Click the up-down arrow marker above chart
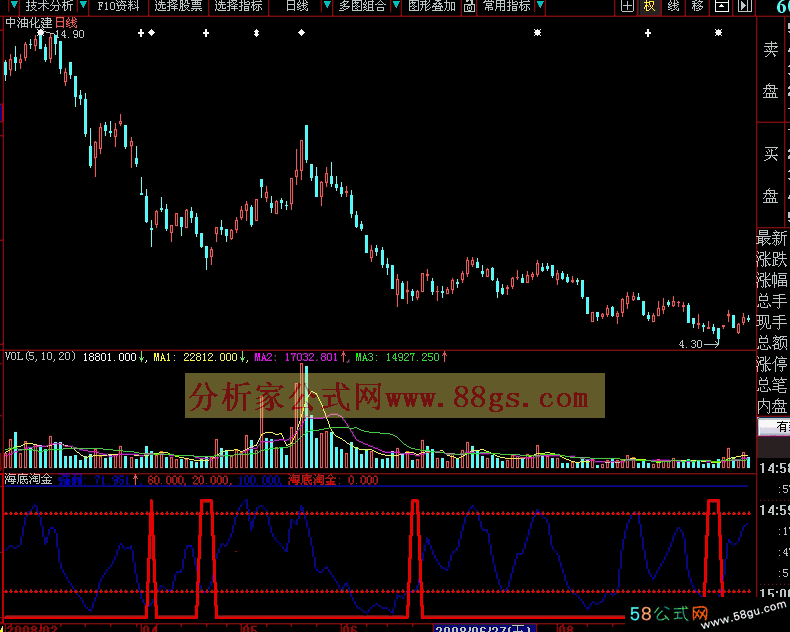Viewport: 790px width, 632px height. click(x=256, y=33)
